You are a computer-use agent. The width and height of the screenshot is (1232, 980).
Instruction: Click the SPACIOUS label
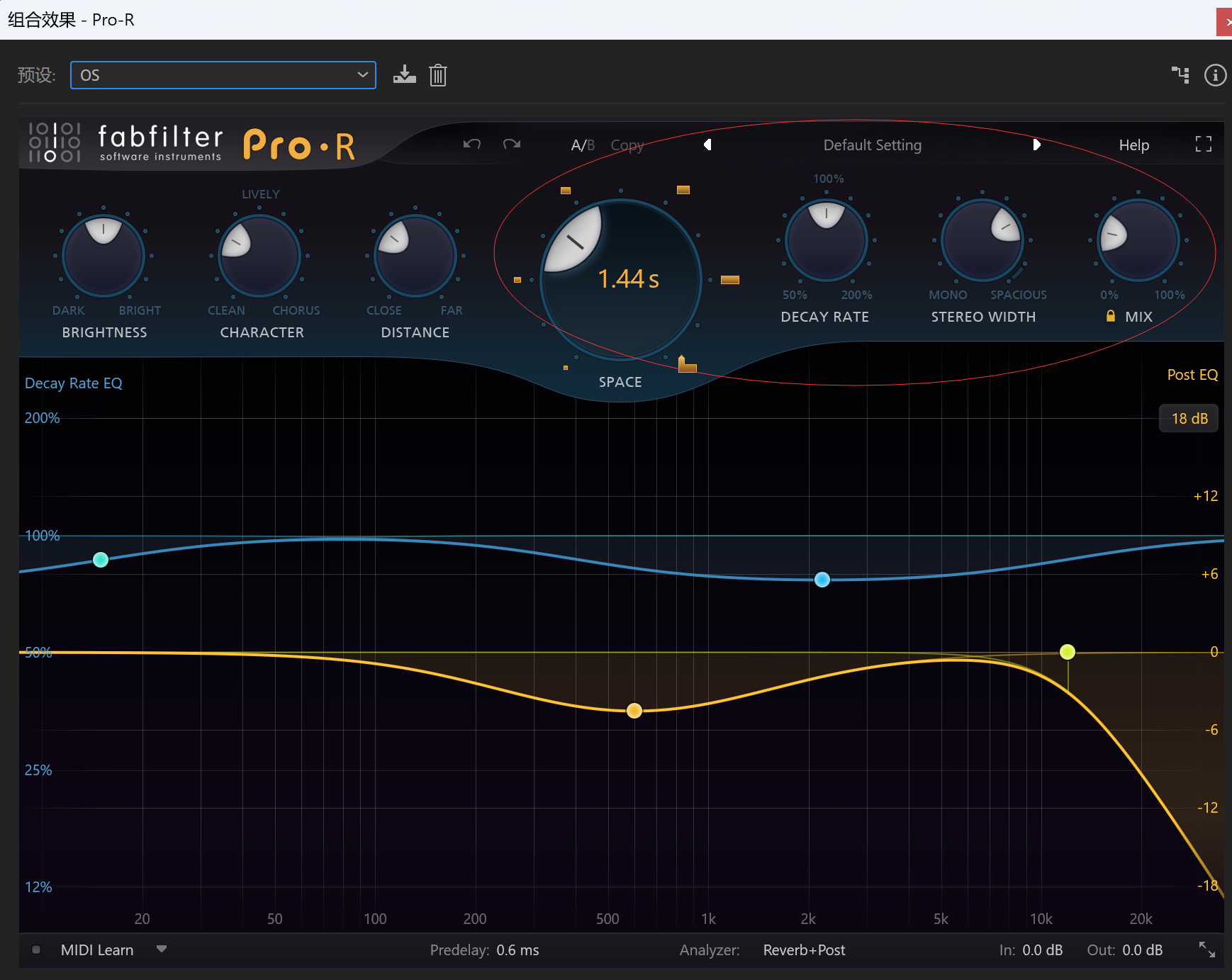pos(1019,295)
